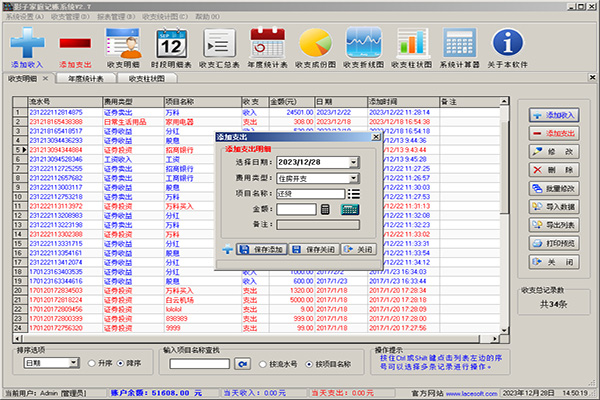Open the 系统设置 menu
The image size is (600, 400).
coord(25,16)
